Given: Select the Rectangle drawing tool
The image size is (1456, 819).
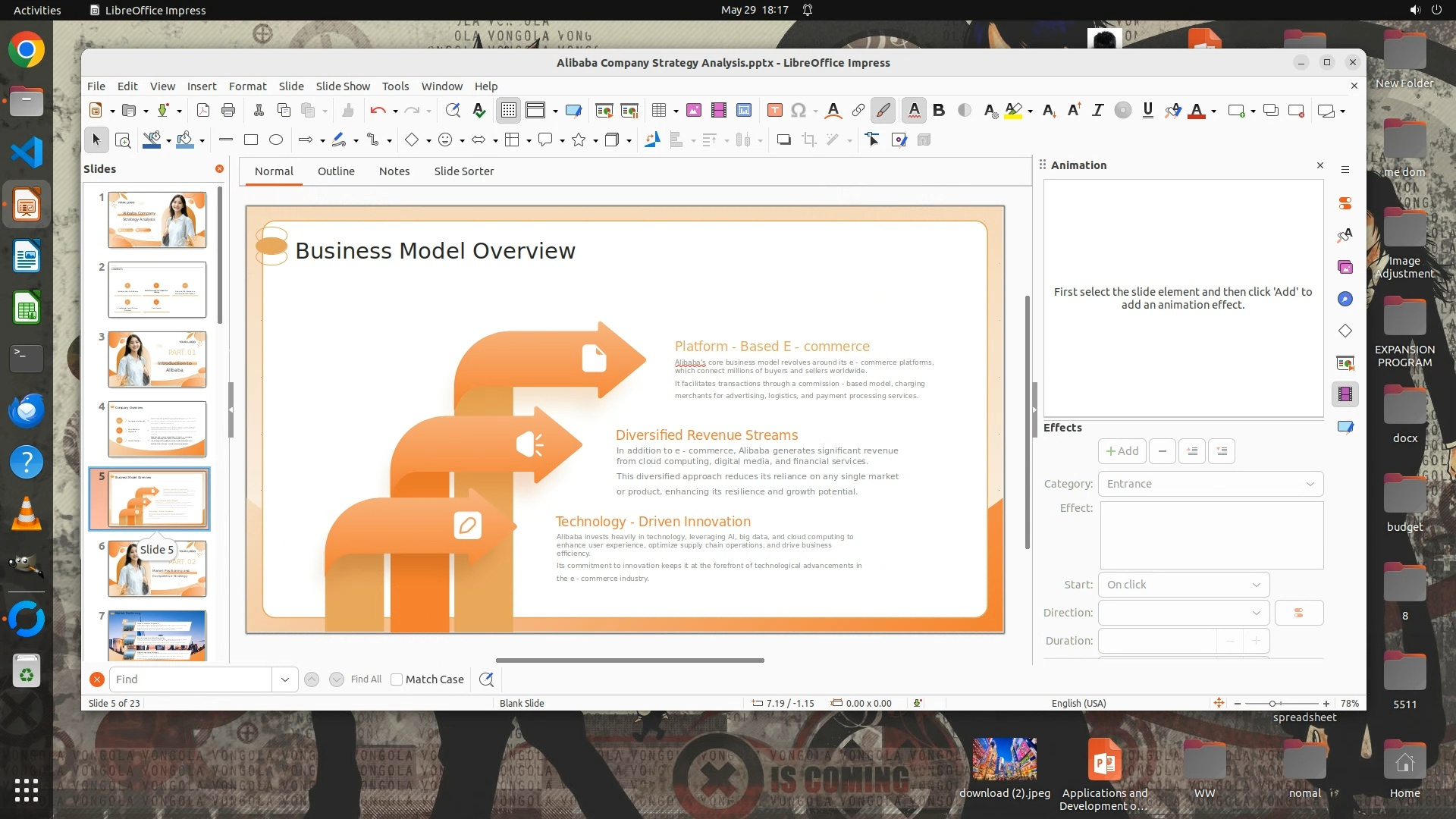Looking at the screenshot, I should click(251, 140).
